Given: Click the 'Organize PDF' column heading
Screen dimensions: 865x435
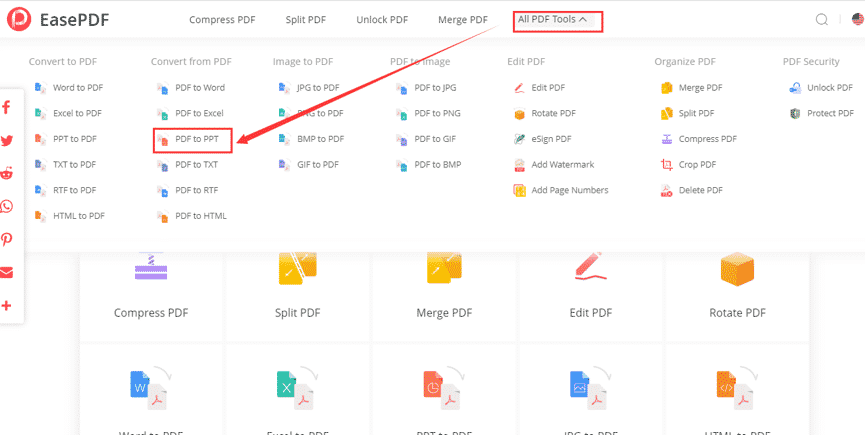Looking at the screenshot, I should [x=685, y=62].
